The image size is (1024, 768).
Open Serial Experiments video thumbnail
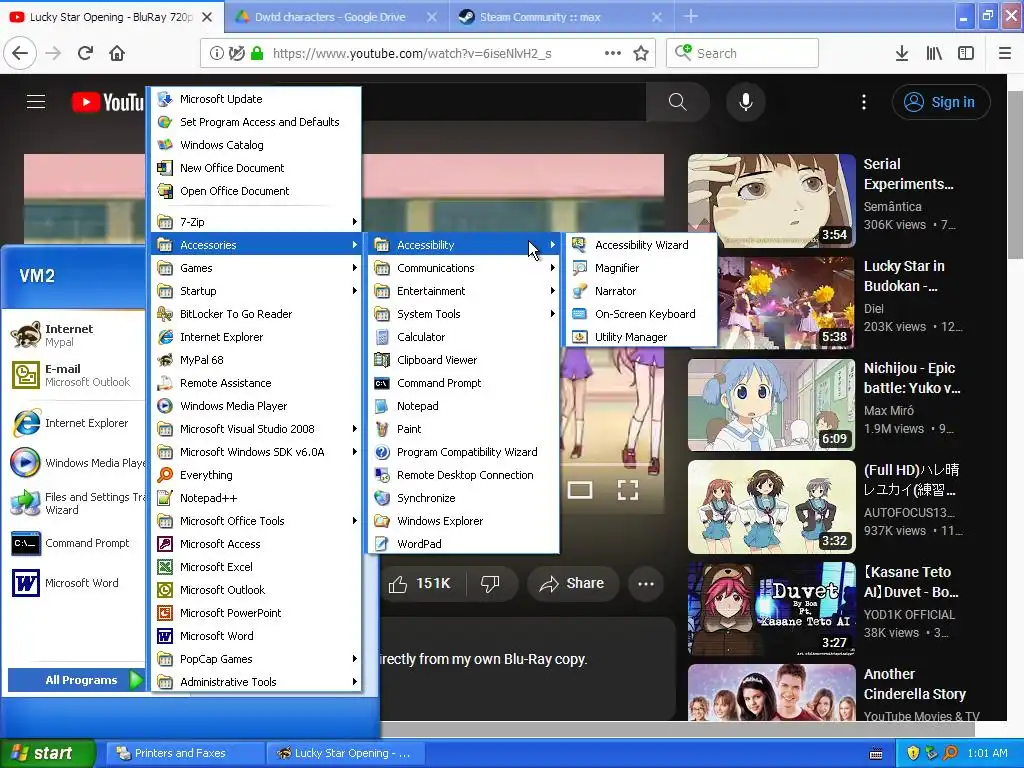[x=771, y=200]
